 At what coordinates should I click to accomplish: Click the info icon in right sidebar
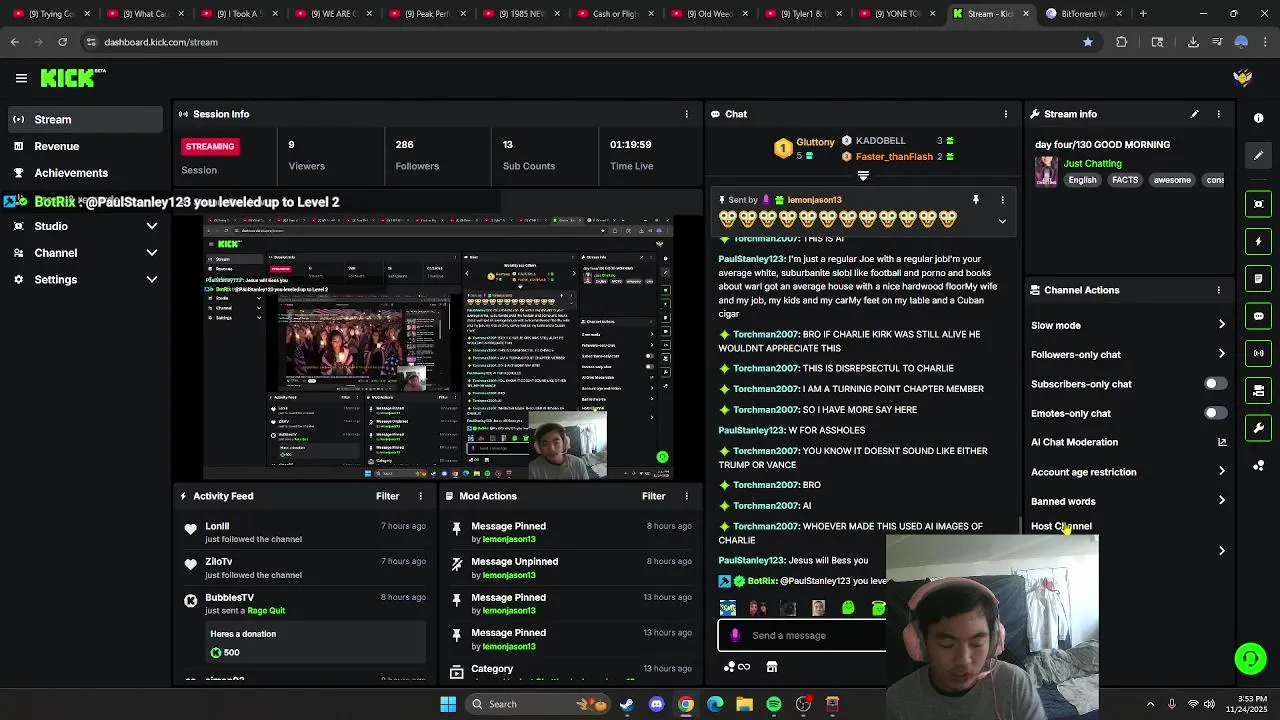click(x=1259, y=118)
